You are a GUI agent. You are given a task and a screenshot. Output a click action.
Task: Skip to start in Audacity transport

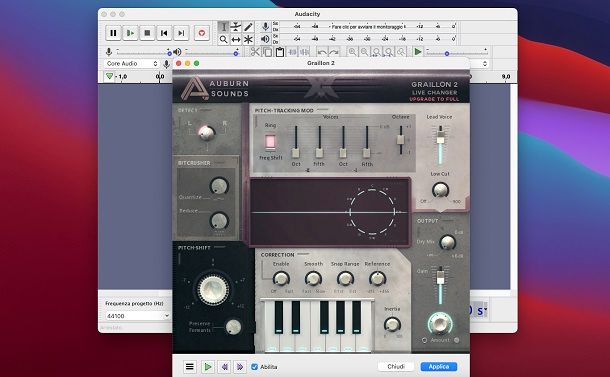164,33
